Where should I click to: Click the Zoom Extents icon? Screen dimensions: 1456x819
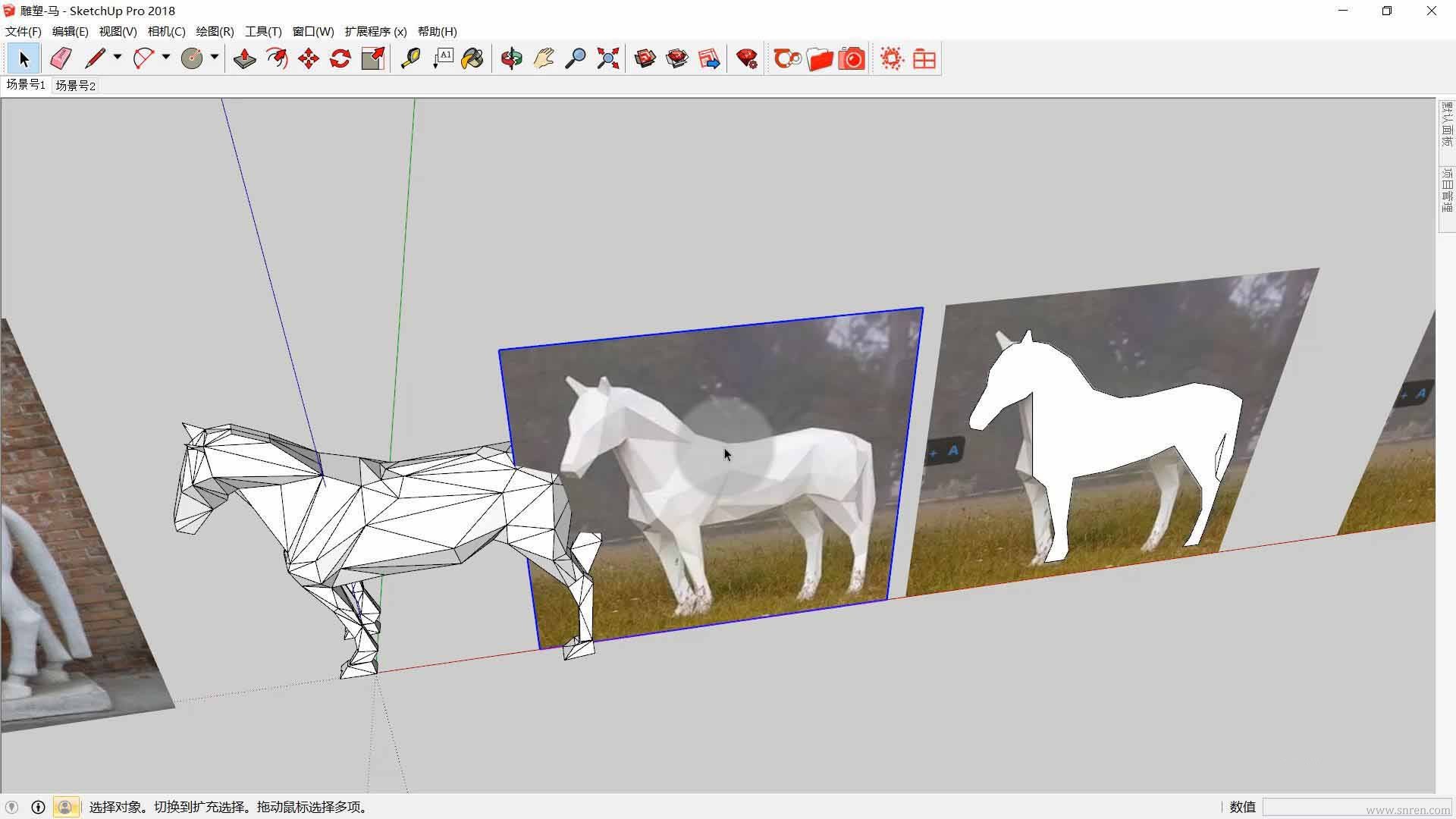607,58
